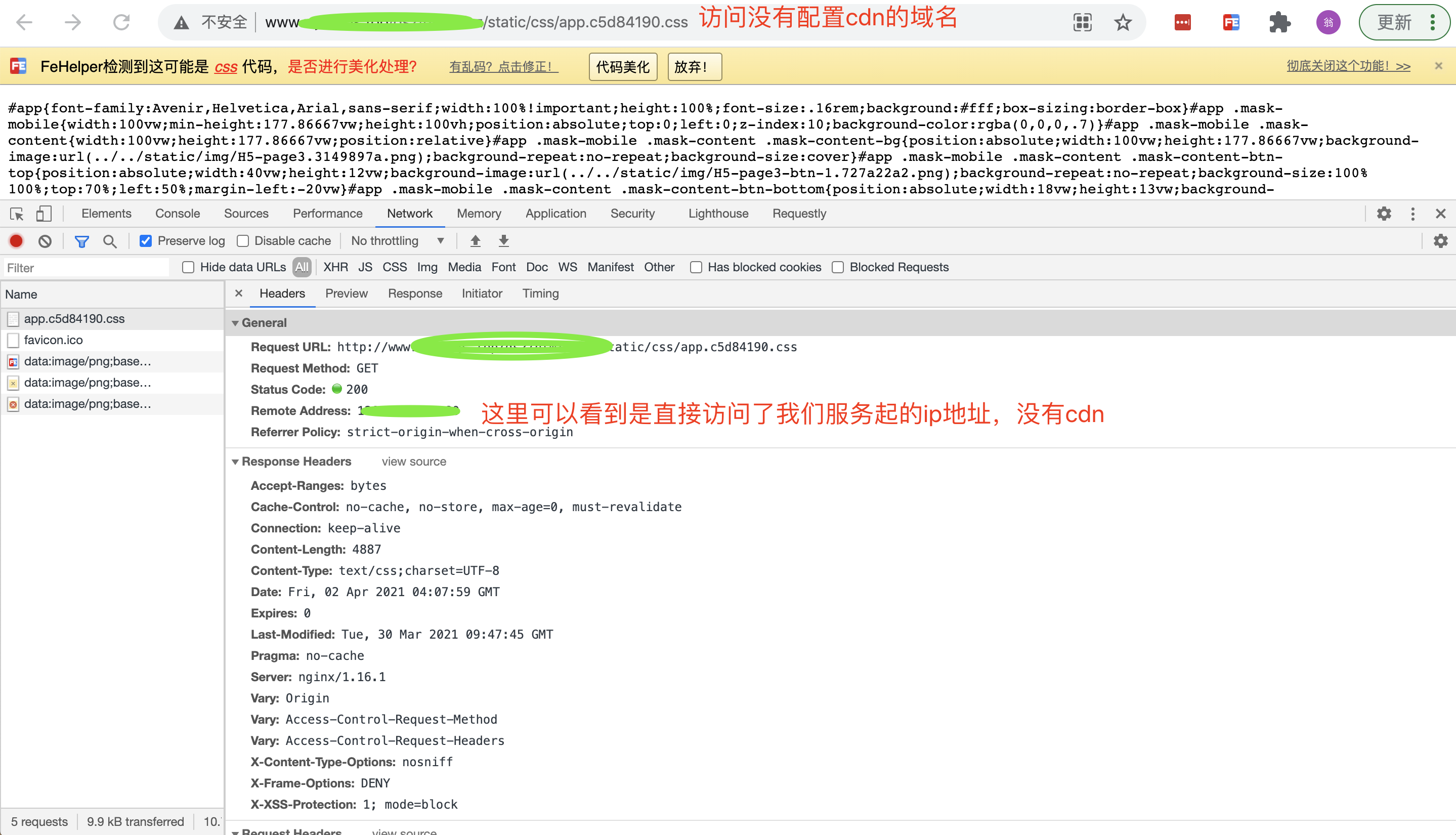The width and height of the screenshot is (1456, 835).
Task: Toggle the device toolbar icon
Action: [44, 214]
